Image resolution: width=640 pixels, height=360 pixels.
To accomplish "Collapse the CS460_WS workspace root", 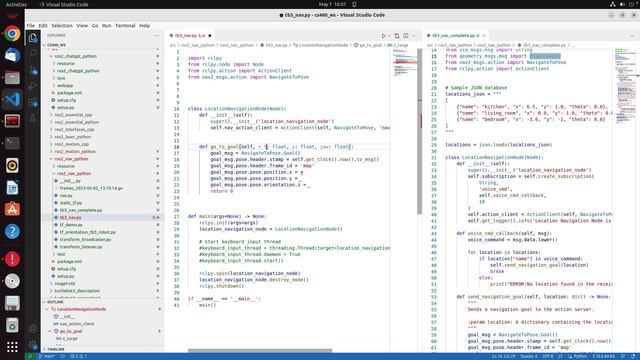I will pos(102,45).
